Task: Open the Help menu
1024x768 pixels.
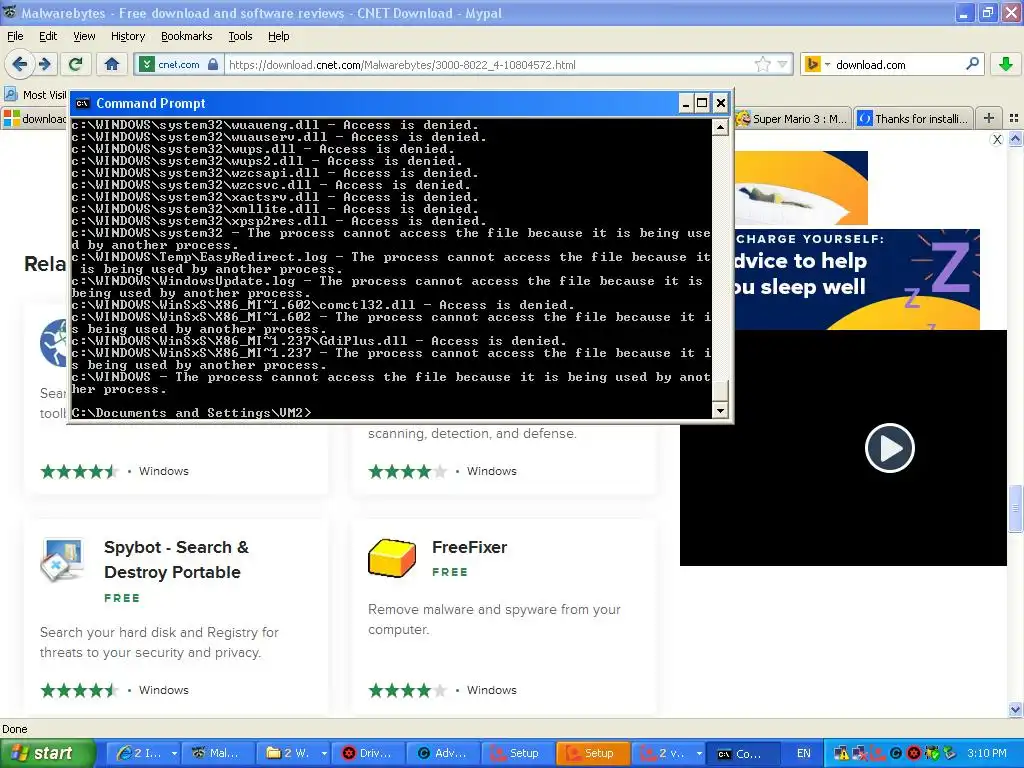Action: coord(278,36)
